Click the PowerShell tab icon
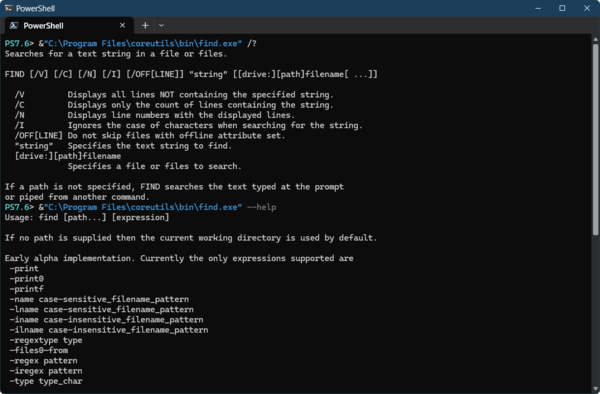 [x=14, y=26]
